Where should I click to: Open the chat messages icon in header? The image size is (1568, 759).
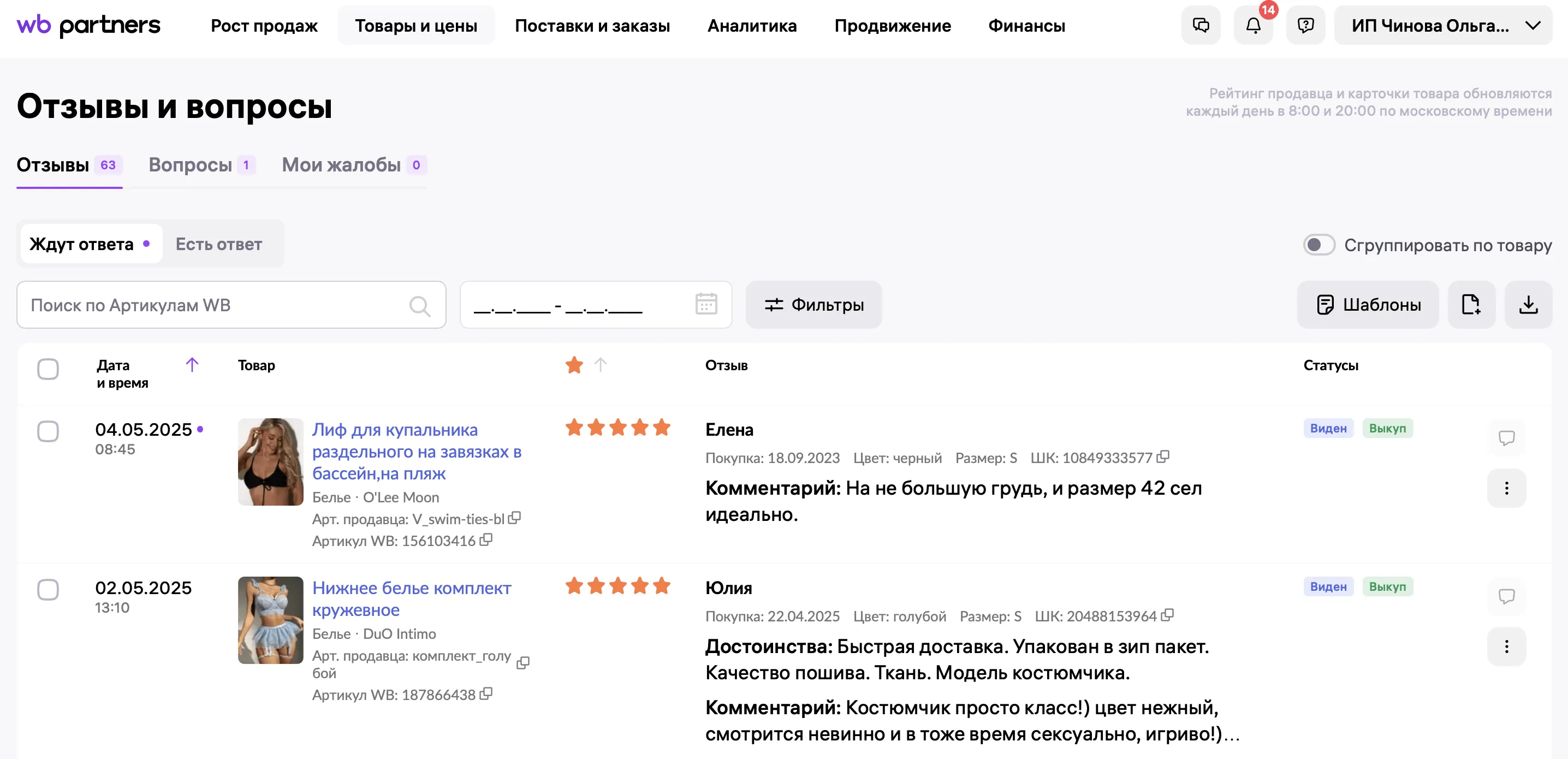(x=1201, y=26)
